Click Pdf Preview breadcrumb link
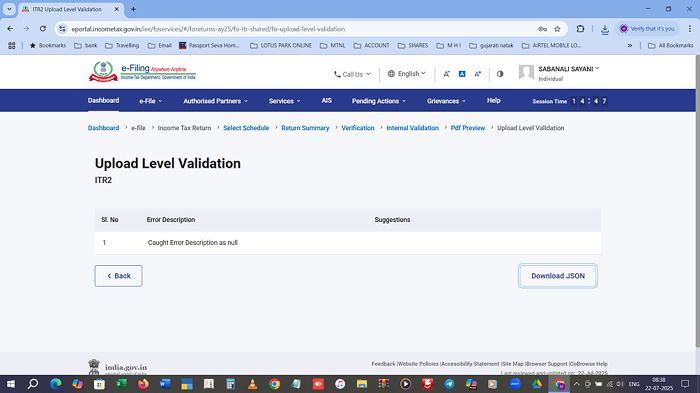700x393 pixels. pos(467,128)
